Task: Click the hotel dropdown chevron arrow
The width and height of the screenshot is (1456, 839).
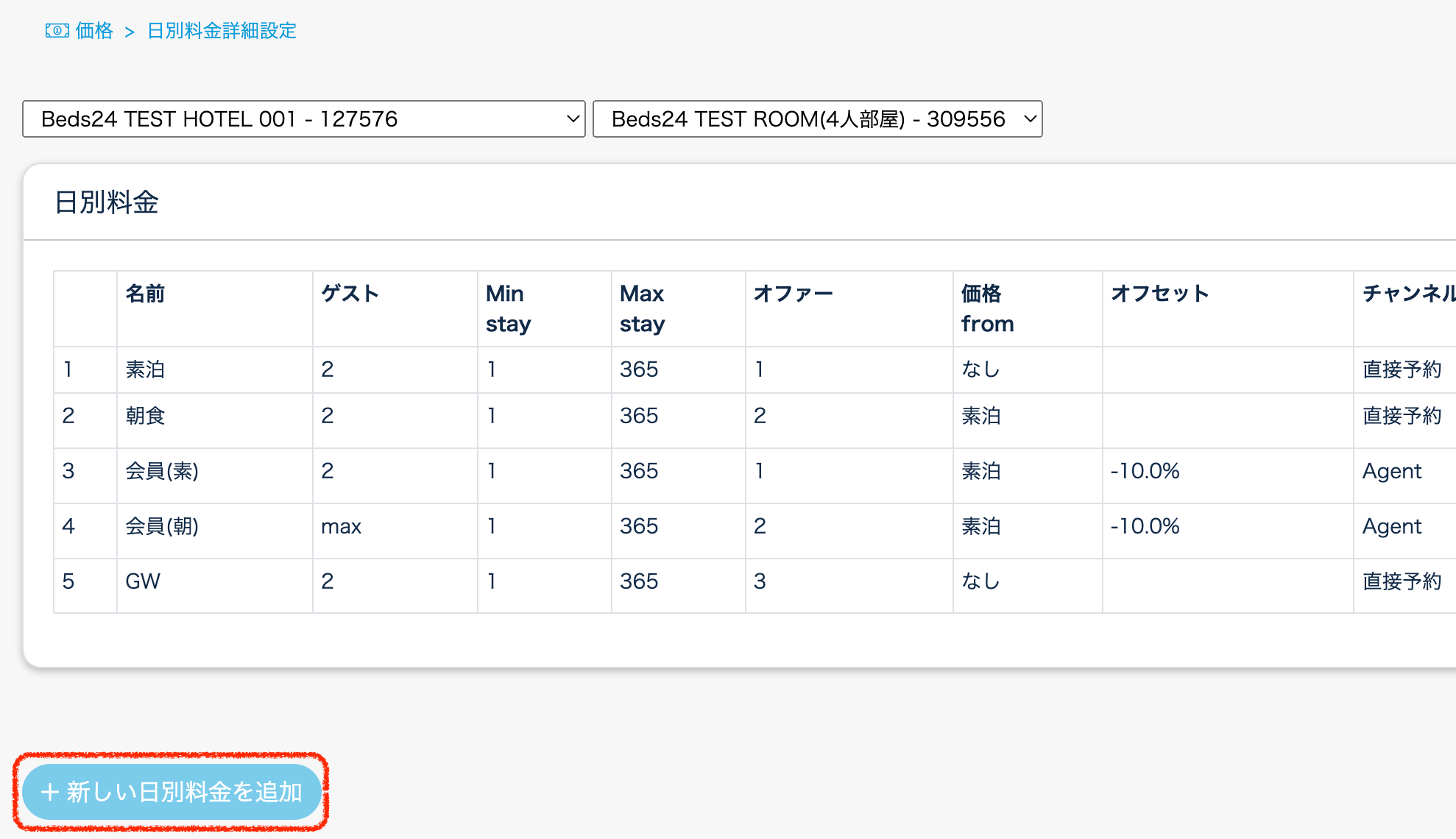Action: (x=573, y=119)
